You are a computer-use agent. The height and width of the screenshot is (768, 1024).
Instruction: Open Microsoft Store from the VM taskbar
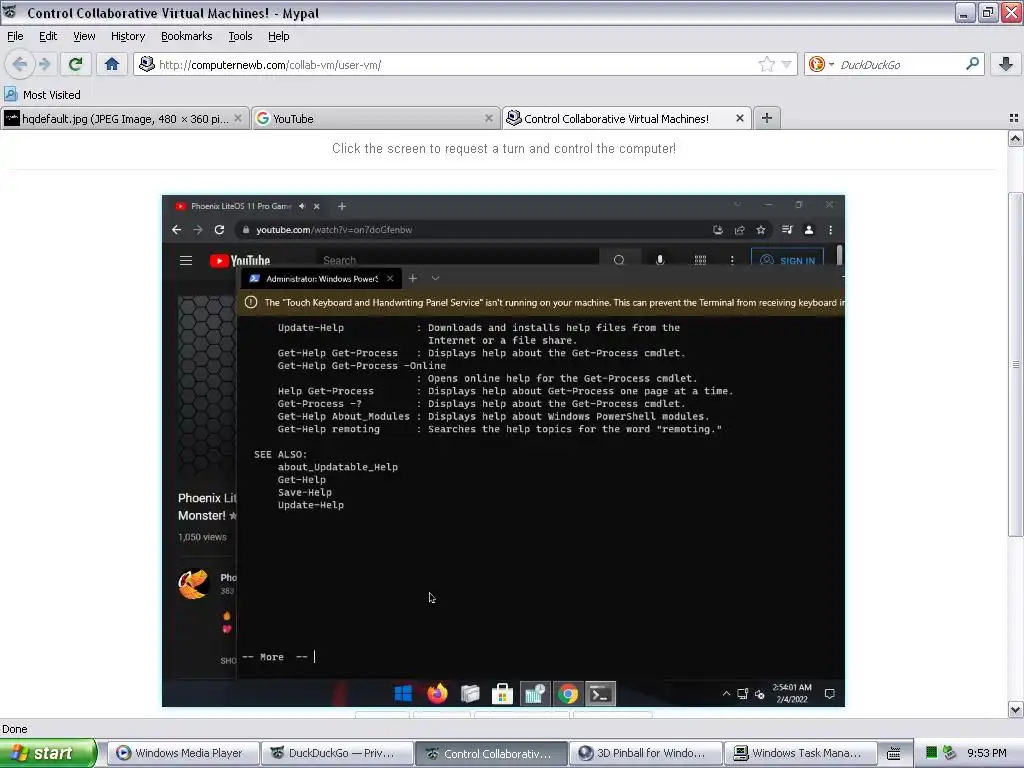(x=502, y=694)
